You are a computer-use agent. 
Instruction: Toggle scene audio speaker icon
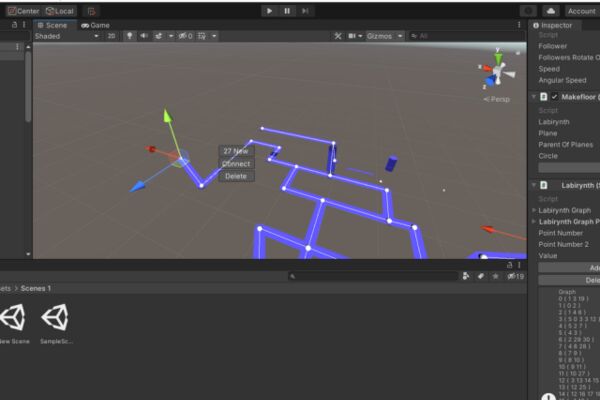143,36
